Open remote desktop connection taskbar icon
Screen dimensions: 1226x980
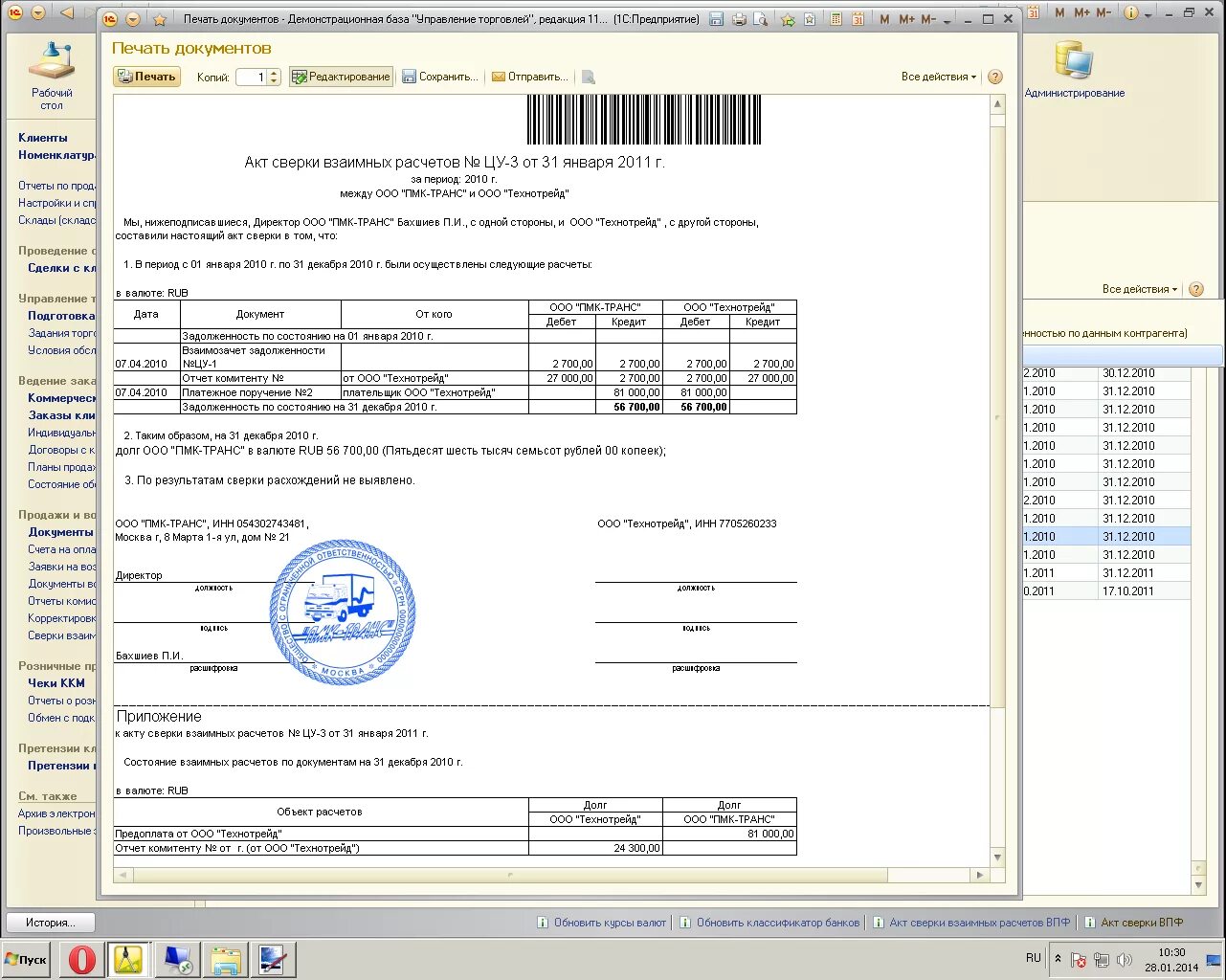[x=177, y=960]
